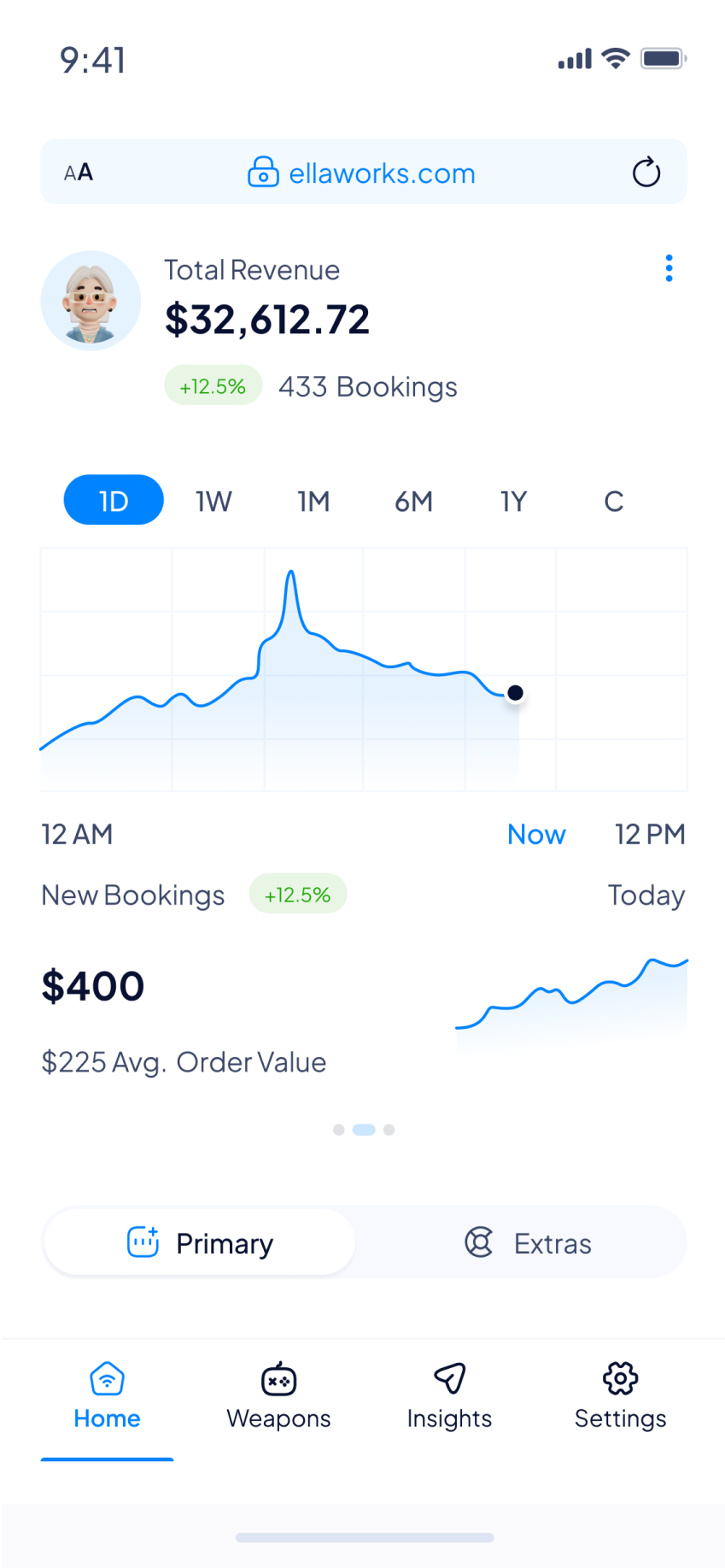Select the 1D time range
Viewport: 725px width, 1568px height.
(x=114, y=500)
